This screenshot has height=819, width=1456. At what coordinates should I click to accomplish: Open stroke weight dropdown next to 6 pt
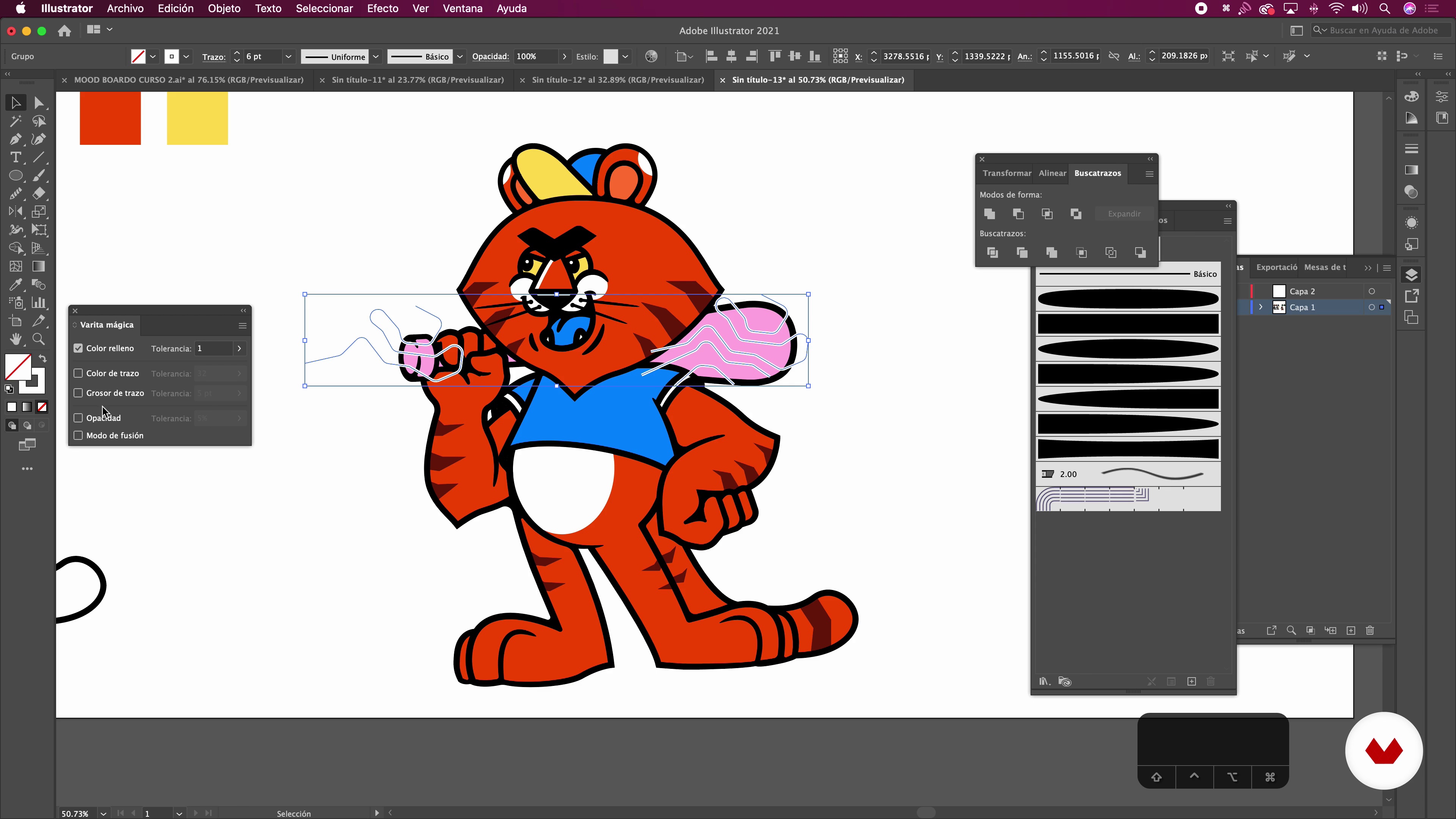(x=288, y=56)
